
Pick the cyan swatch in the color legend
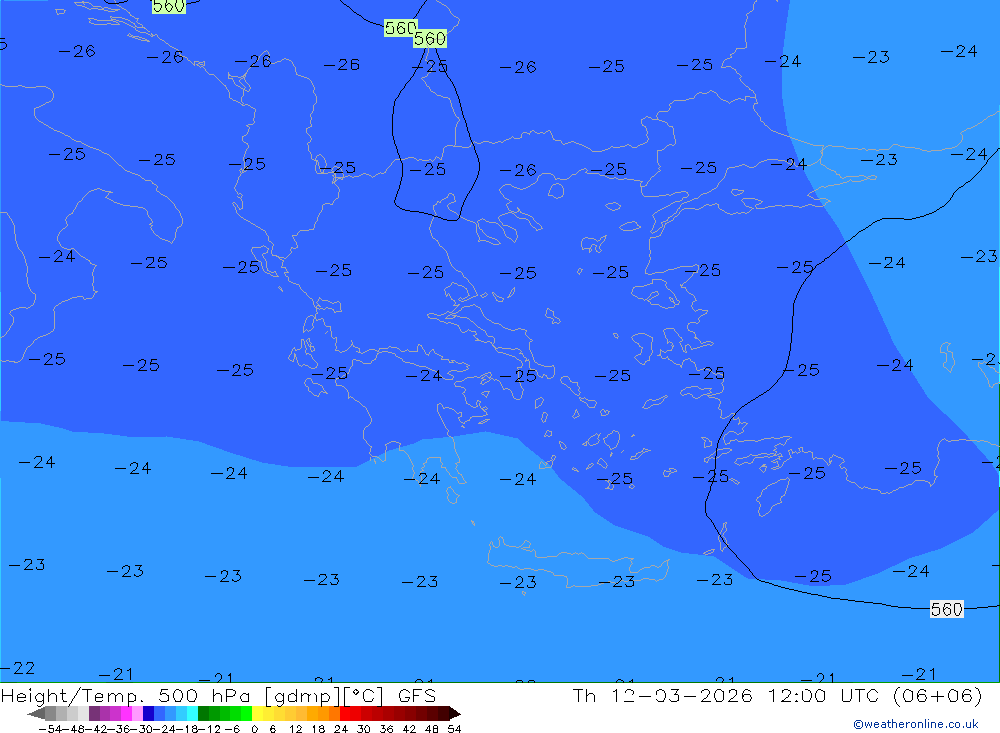point(192,713)
